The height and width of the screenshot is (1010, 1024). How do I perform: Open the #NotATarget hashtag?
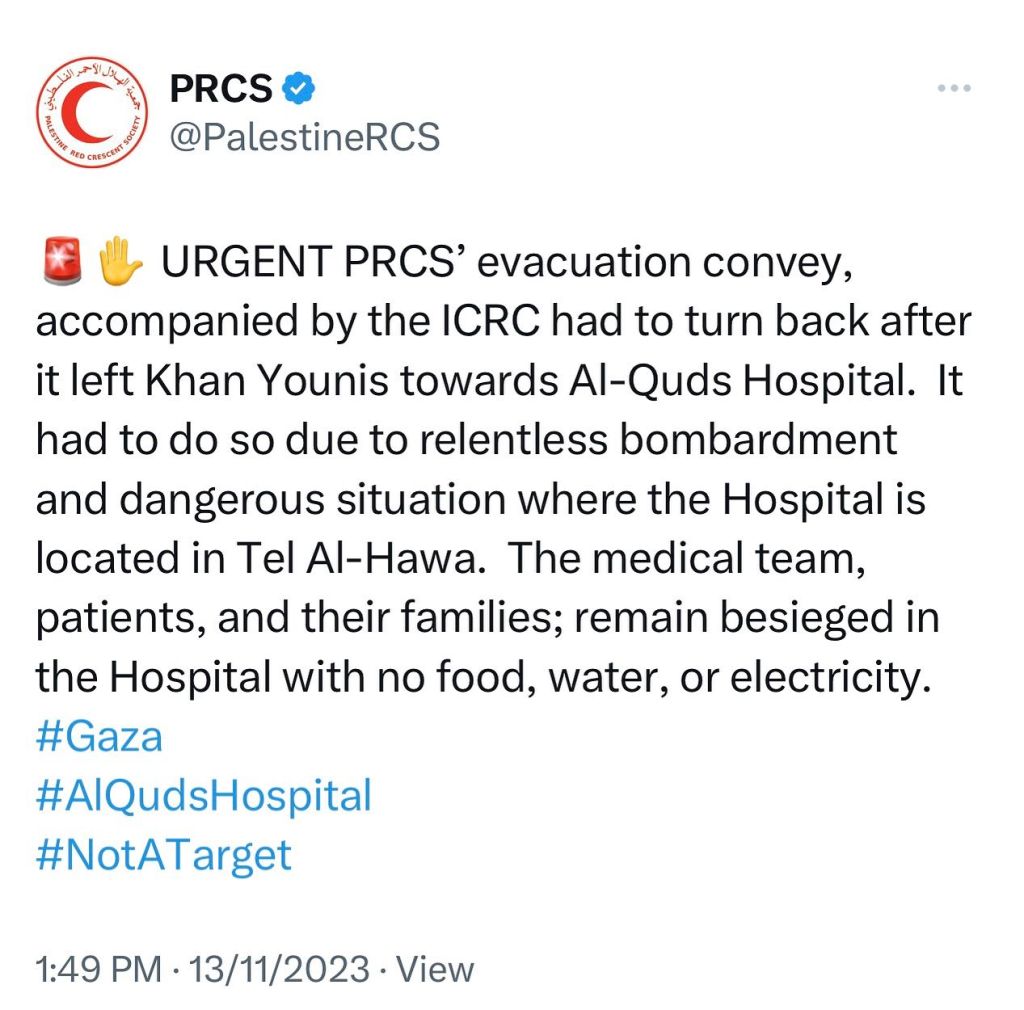coord(163,855)
